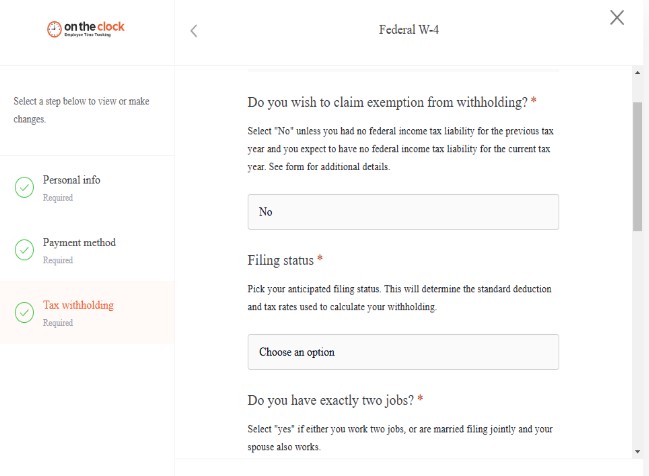Click the Required label under Tax withholding
The image size is (649, 476).
(58, 323)
